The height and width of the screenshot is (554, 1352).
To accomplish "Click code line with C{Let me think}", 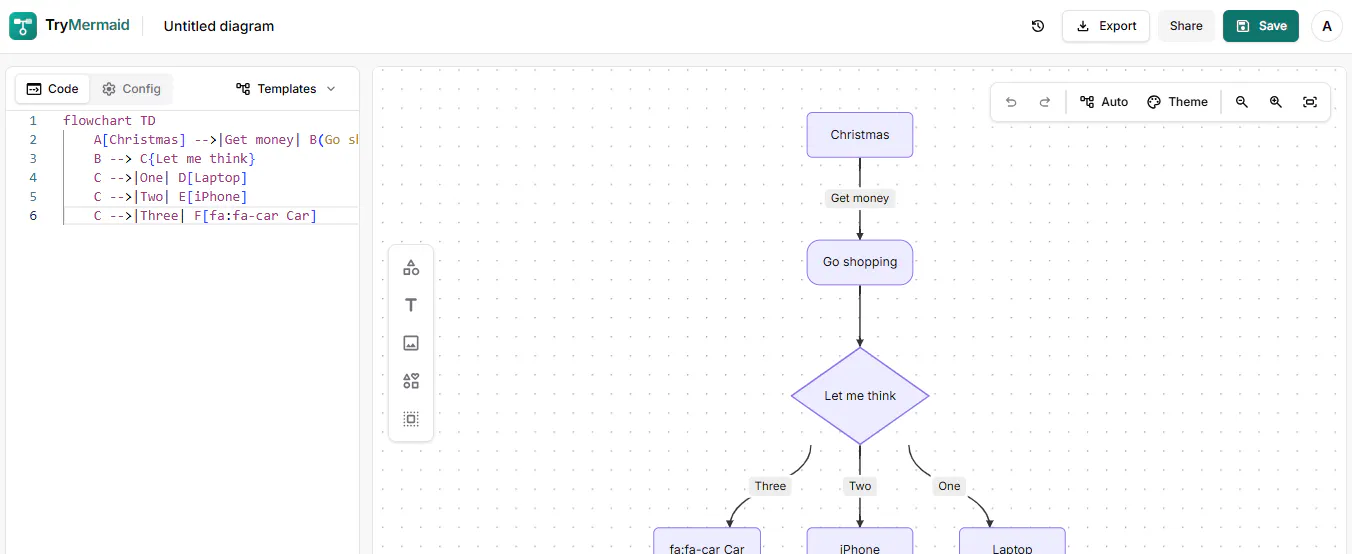I will (x=175, y=159).
